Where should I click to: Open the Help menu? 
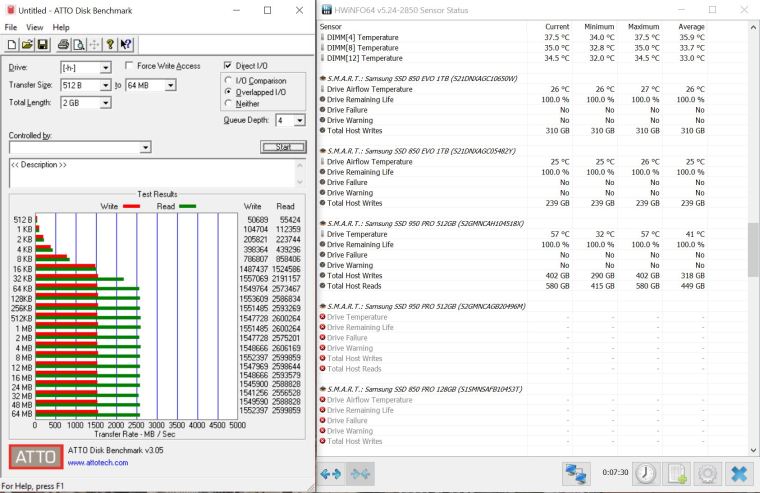tap(61, 28)
